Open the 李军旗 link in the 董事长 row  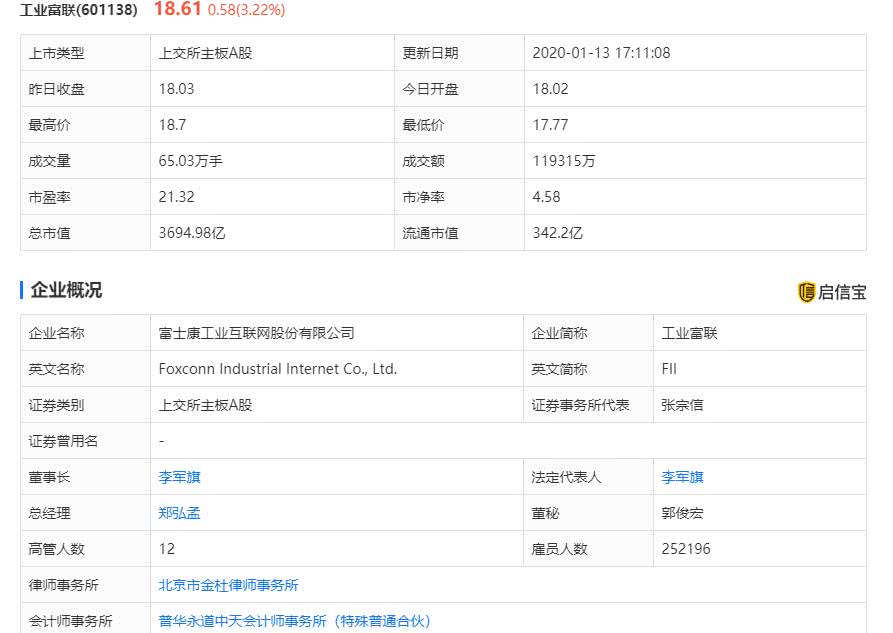pyautogui.click(x=179, y=477)
